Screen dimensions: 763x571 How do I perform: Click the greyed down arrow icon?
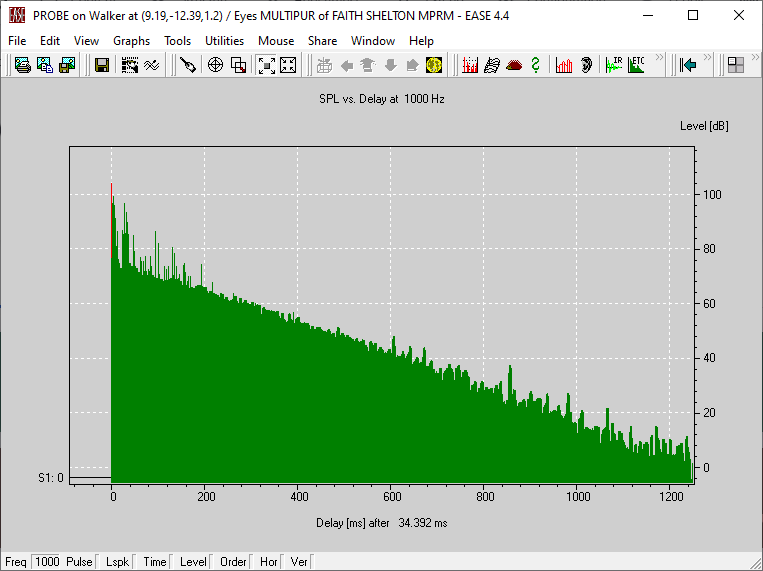pos(390,65)
